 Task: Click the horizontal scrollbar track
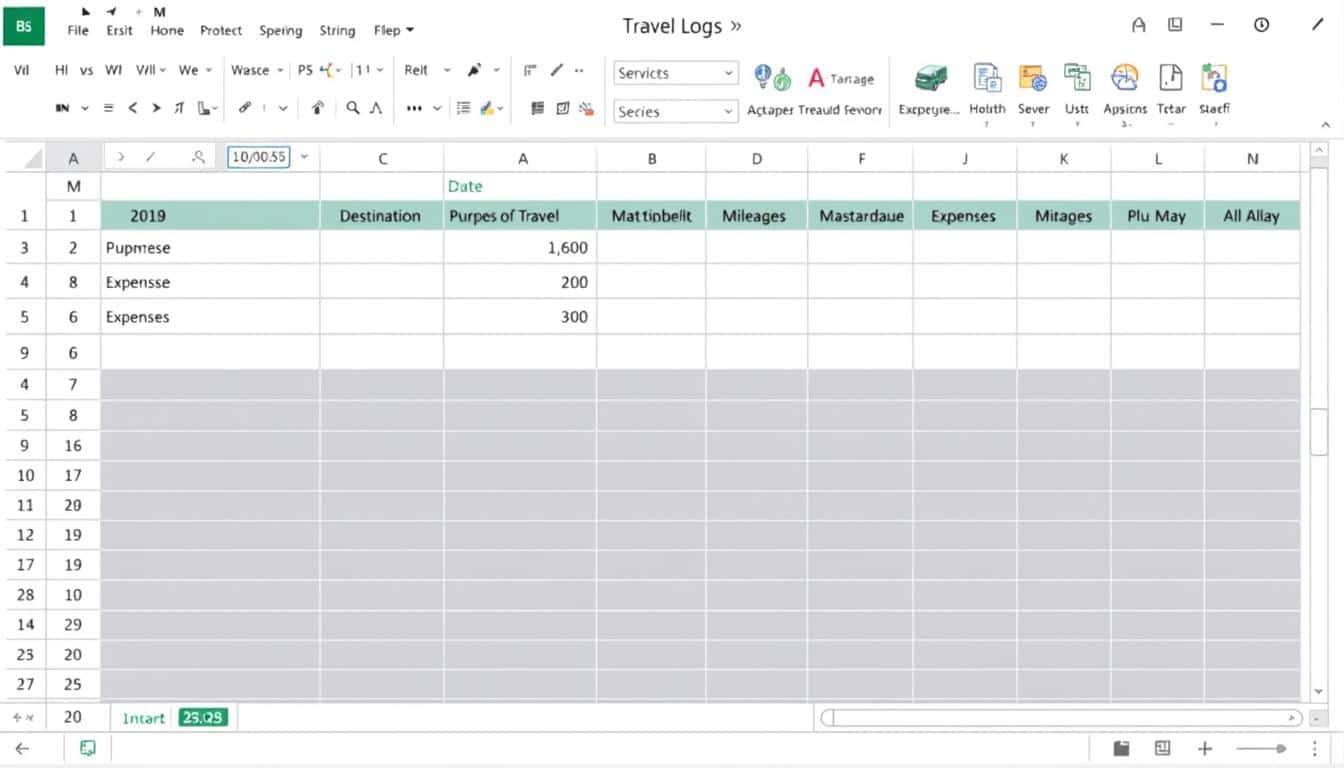tap(1060, 718)
